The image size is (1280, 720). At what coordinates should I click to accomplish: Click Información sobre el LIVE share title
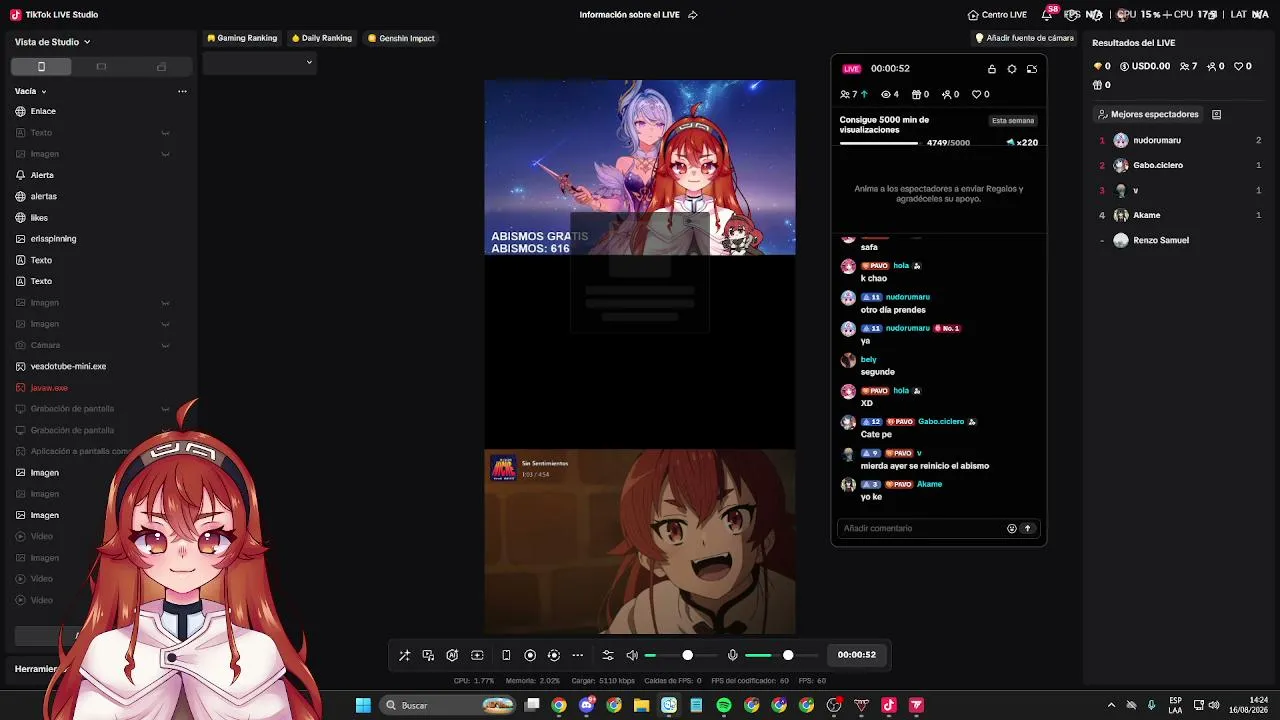point(638,15)
